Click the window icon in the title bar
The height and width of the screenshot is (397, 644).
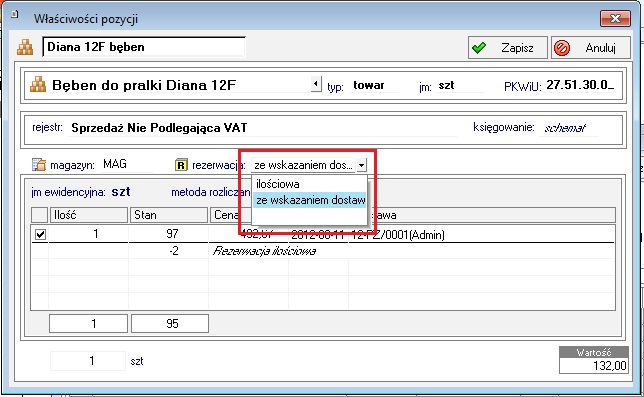click(x=15, y=14)
